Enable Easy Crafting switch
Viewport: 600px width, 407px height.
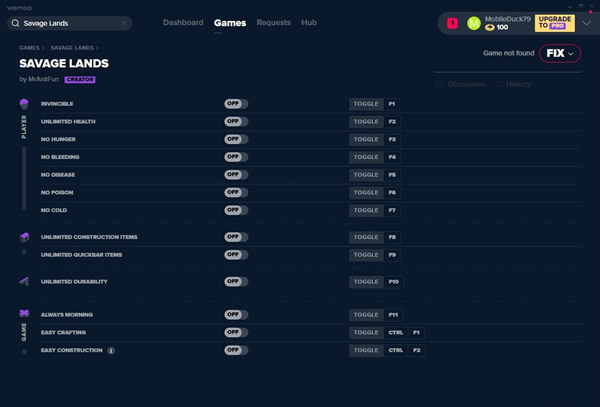(x=236, y=332)
